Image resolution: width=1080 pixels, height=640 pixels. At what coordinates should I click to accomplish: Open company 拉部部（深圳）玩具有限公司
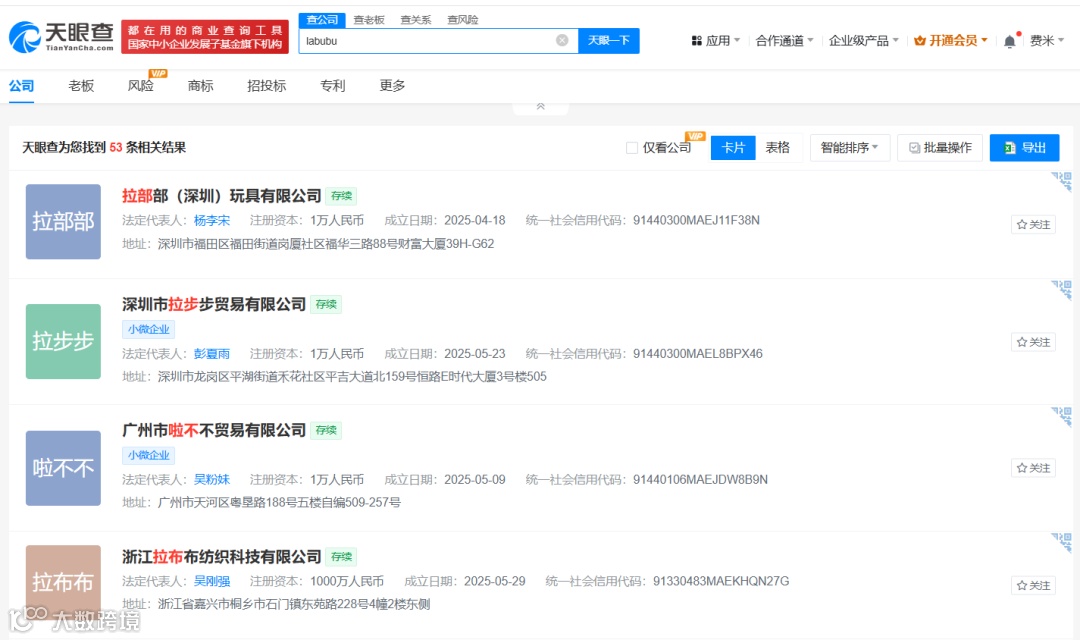[222, 196]
